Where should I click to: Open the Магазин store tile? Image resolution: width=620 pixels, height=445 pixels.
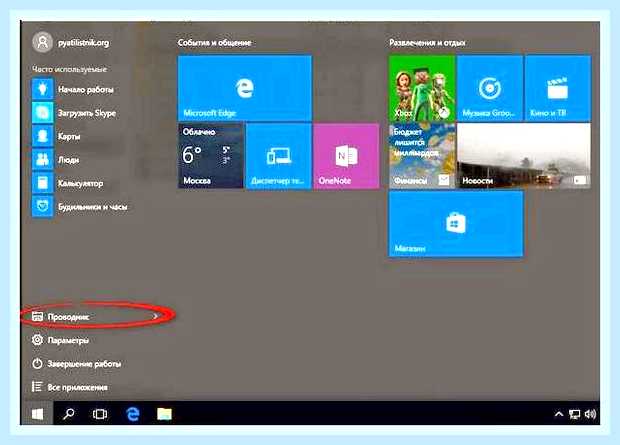click(456, 224)
